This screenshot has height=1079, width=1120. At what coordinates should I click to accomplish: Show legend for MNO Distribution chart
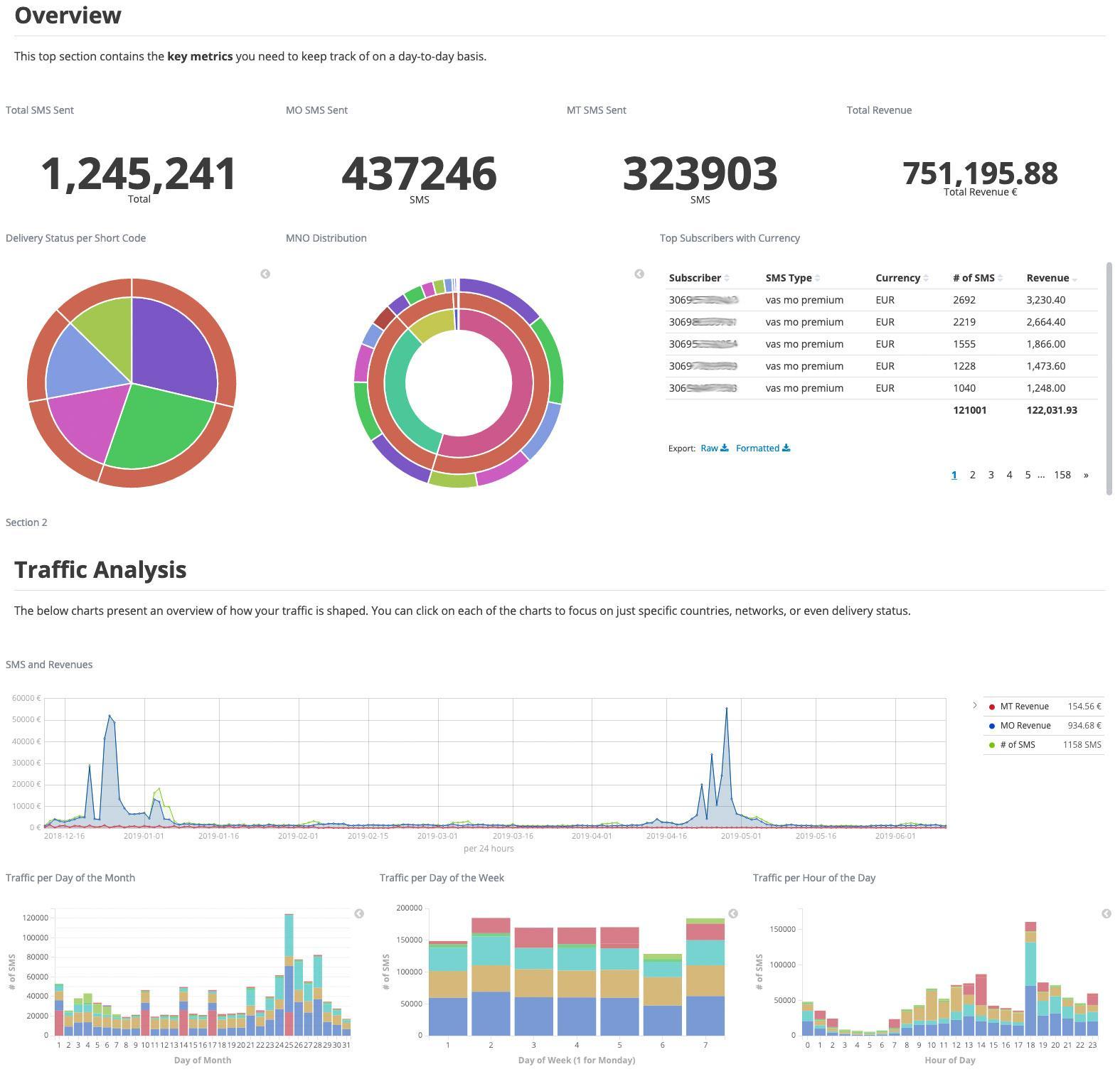pyautogui.click(x=639, y=274)
